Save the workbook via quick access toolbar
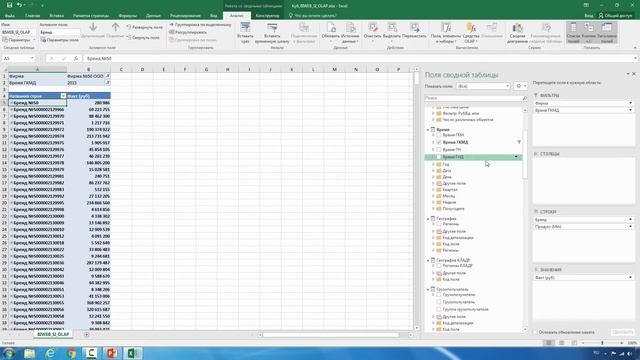Image resolution: width=640 pixels, height=360 pixels. click(9, 5)
